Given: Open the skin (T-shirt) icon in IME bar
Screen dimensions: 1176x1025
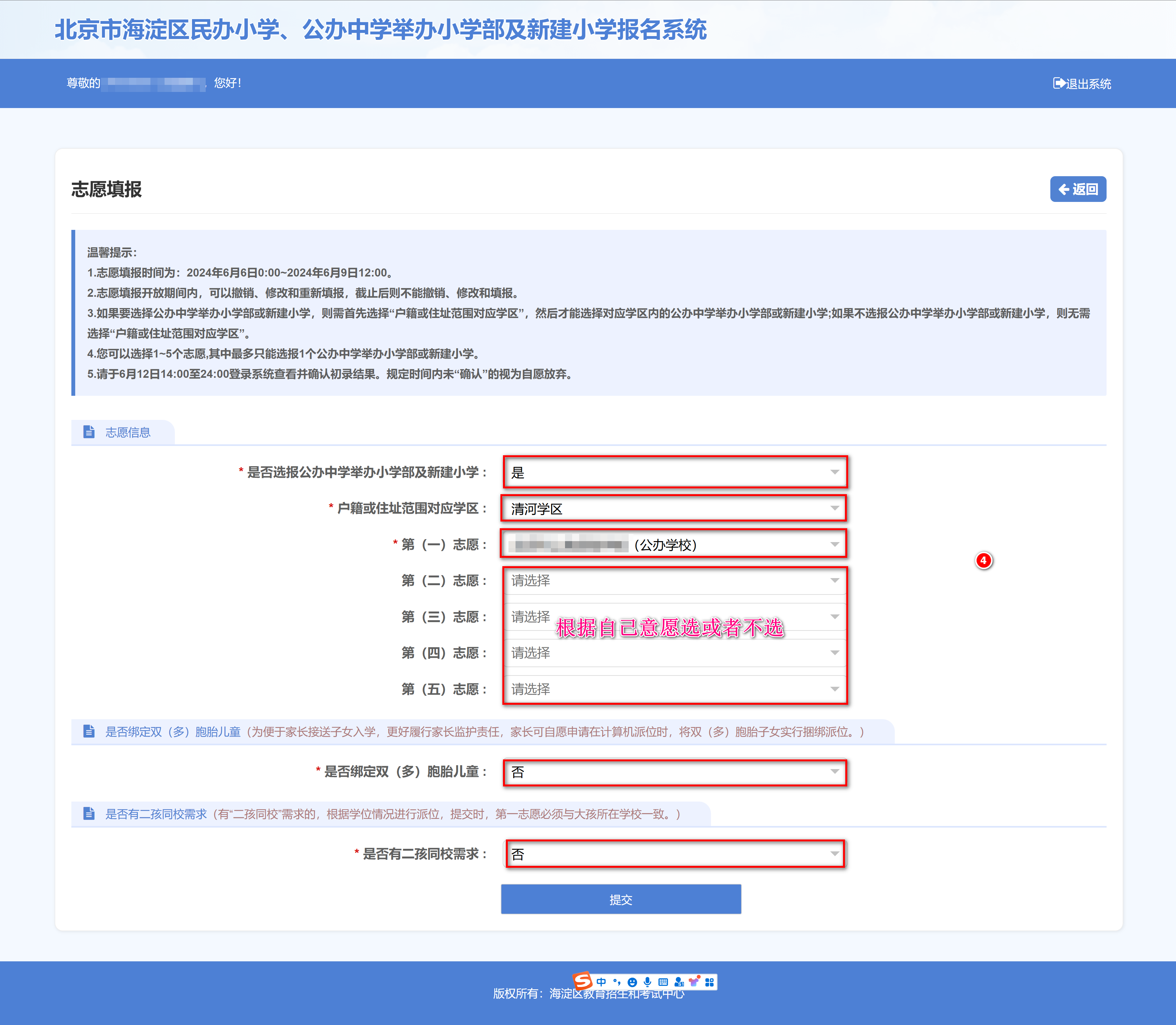Looking at the screenshot, I should coord(694,982).
